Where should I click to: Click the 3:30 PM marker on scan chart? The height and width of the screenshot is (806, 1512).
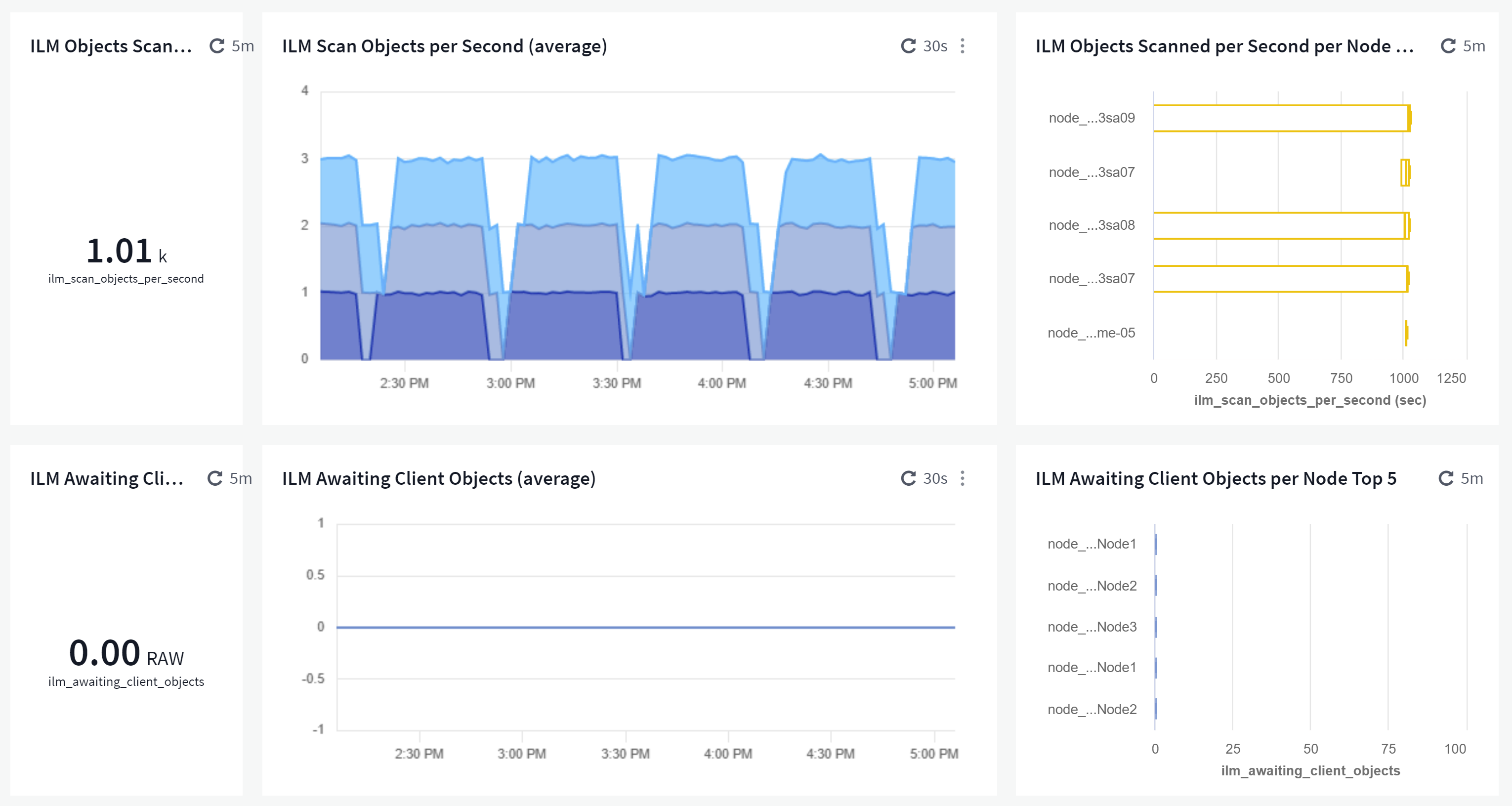[616, 383]
